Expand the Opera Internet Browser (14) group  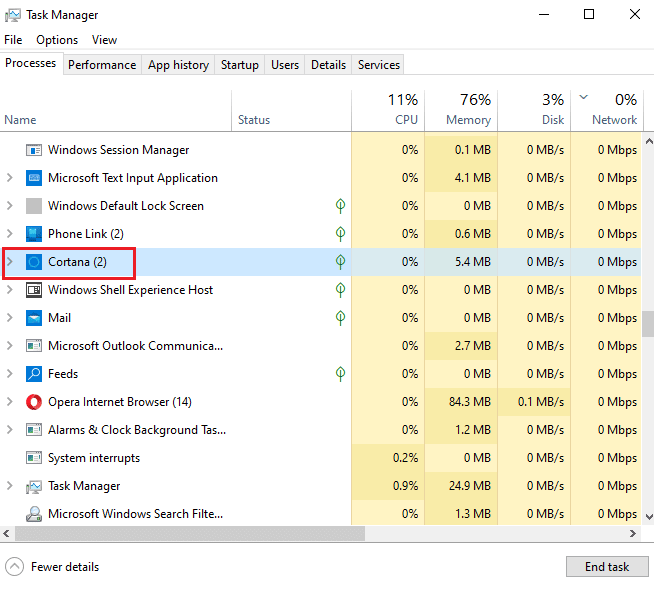(10, 402)
